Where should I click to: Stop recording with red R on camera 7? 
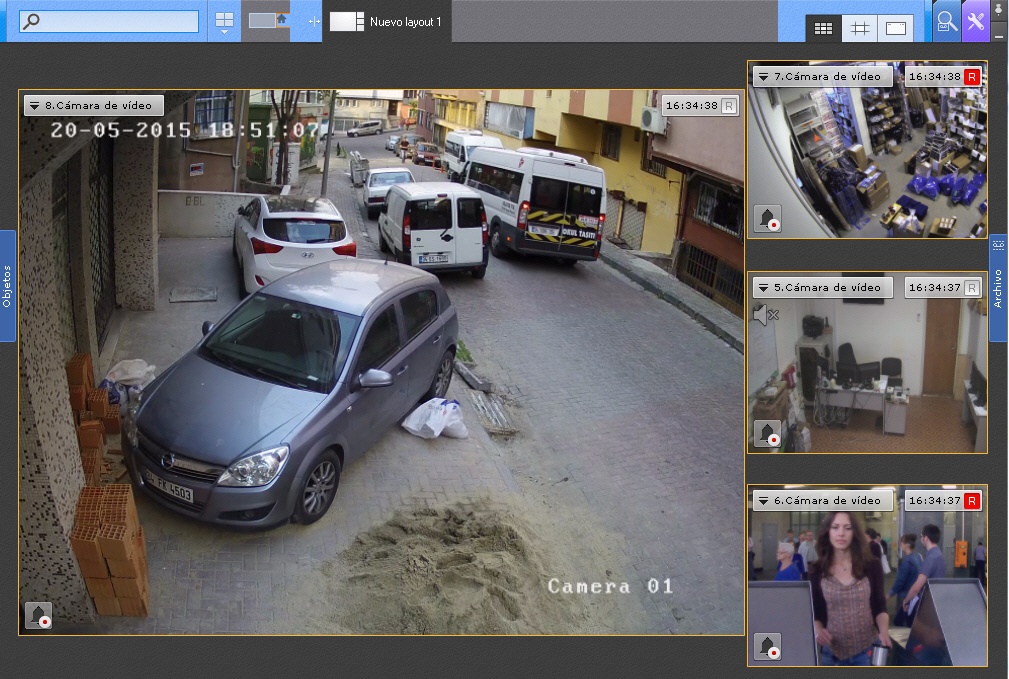point(971,76)
